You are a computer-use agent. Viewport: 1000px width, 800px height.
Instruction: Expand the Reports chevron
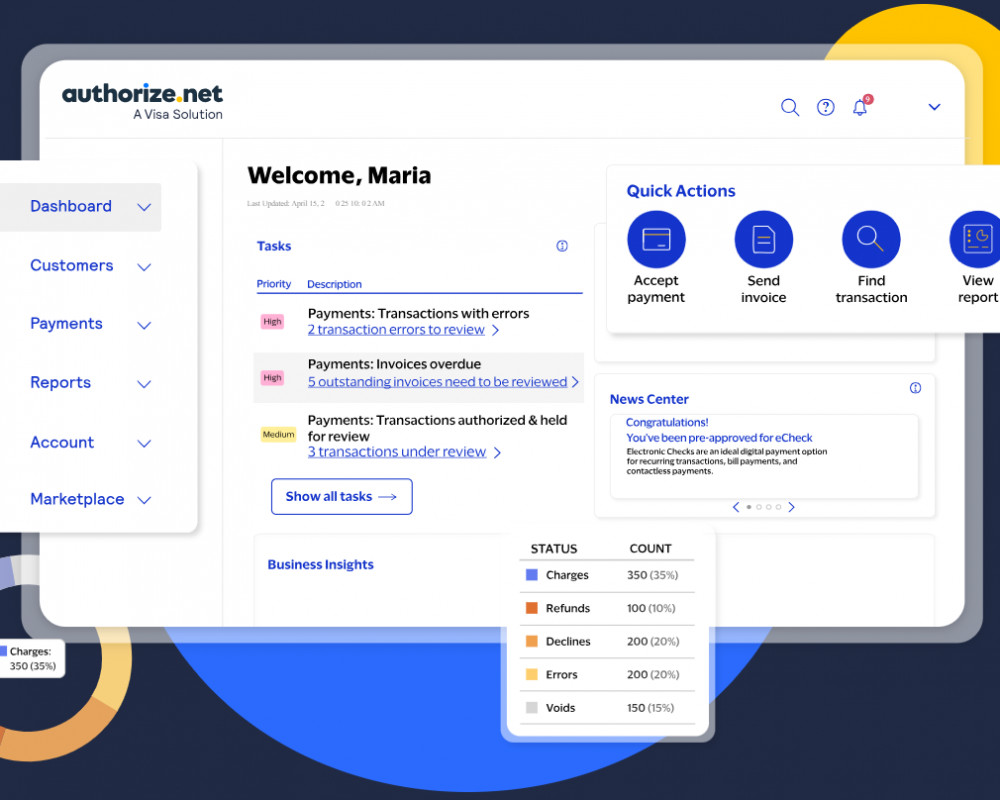pyautogui.click(x=144, y=384)
